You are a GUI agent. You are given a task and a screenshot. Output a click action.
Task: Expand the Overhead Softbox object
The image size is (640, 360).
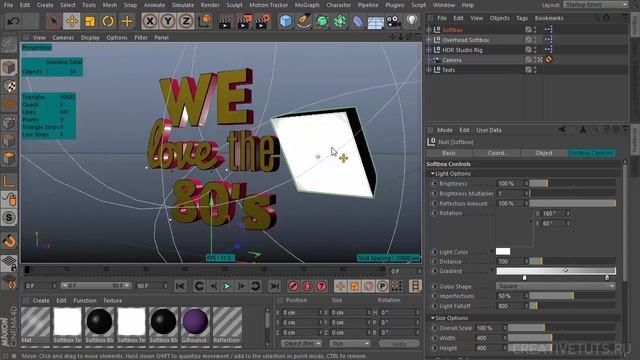pos(429,40)
